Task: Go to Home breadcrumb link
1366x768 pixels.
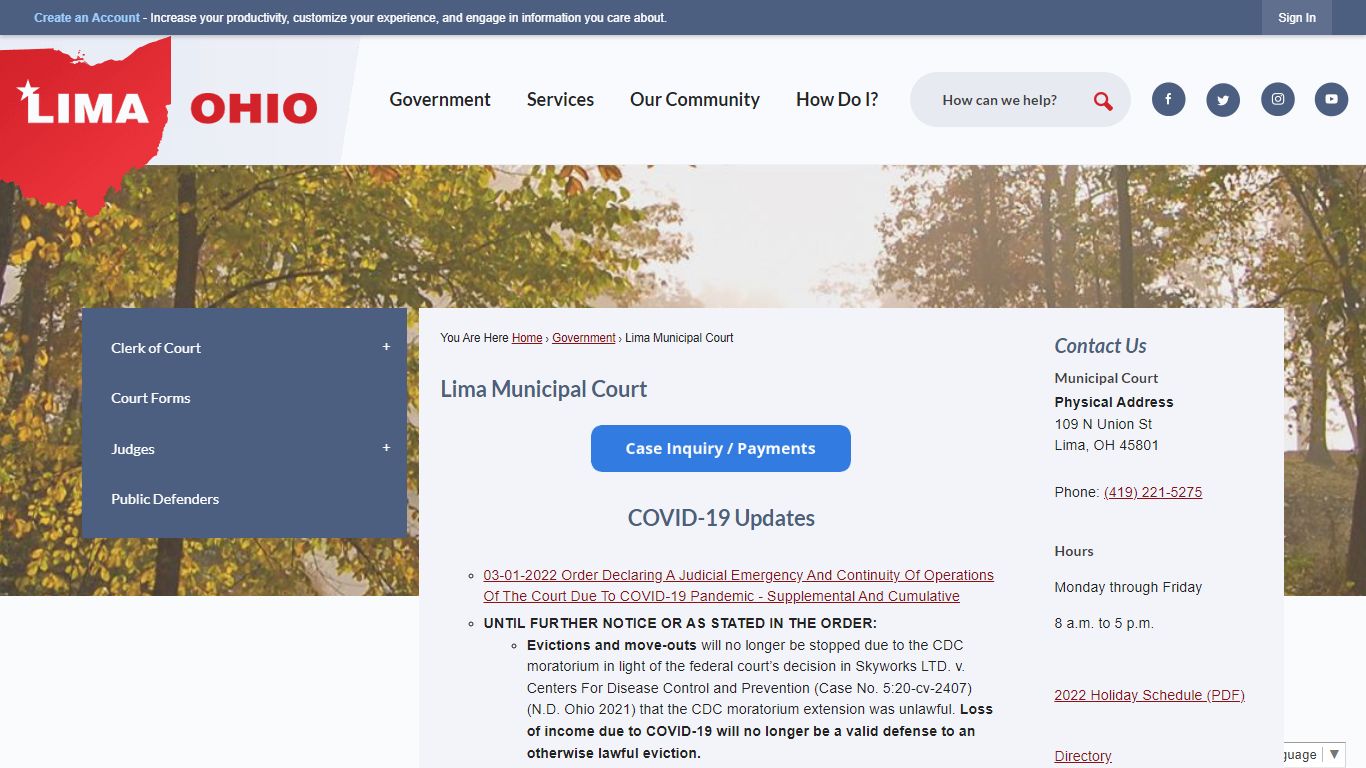Action: [527, 338]
